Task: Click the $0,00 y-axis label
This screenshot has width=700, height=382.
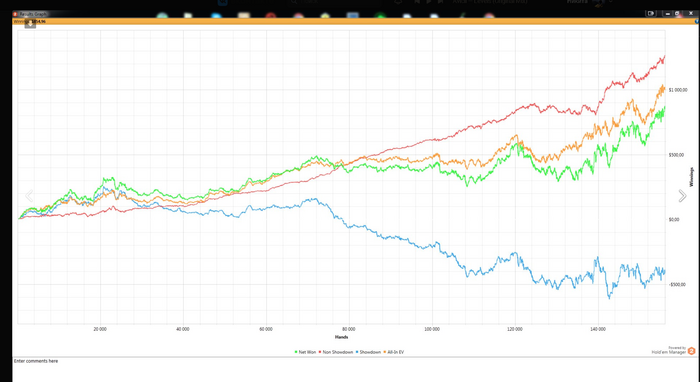Action: click(674, 219)
